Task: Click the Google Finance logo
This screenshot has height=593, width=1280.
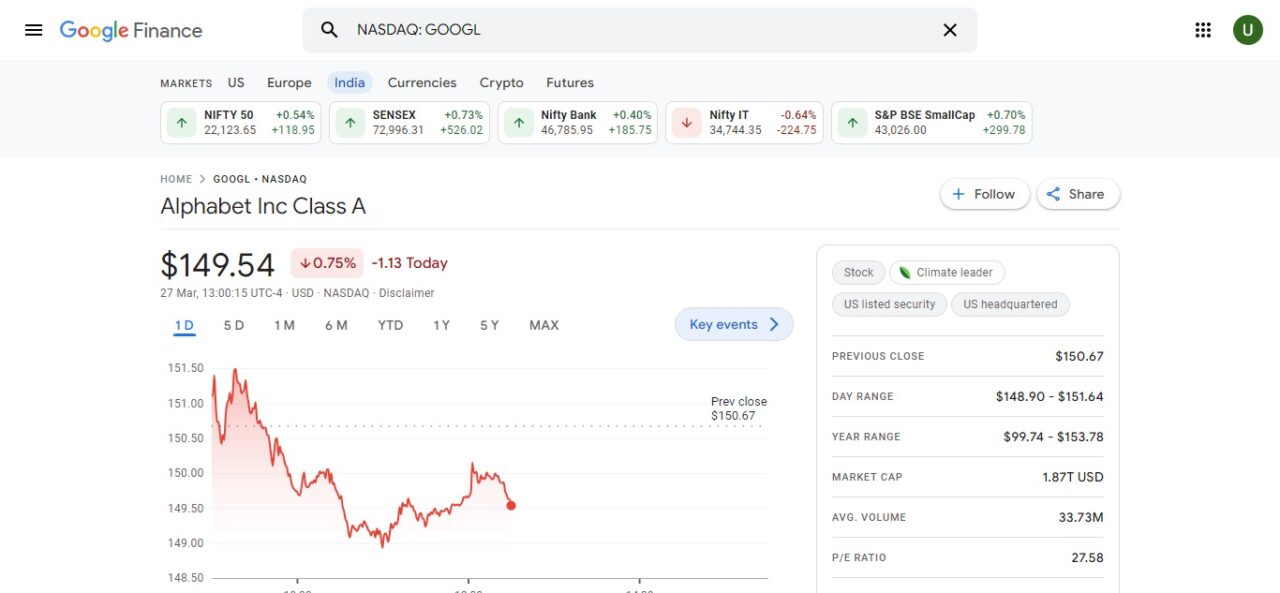Action: tap(131, 30)
